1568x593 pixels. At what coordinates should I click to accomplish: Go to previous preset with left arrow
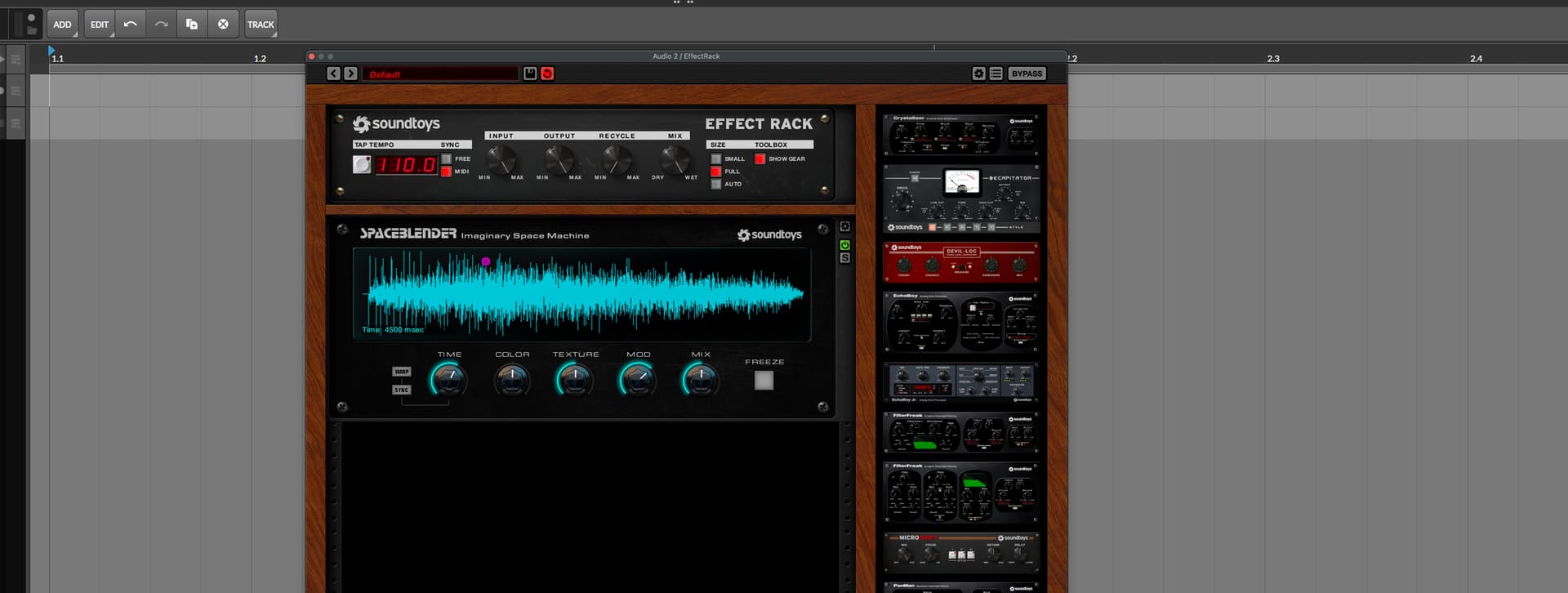pyautogui.click(x=333, y=74)
